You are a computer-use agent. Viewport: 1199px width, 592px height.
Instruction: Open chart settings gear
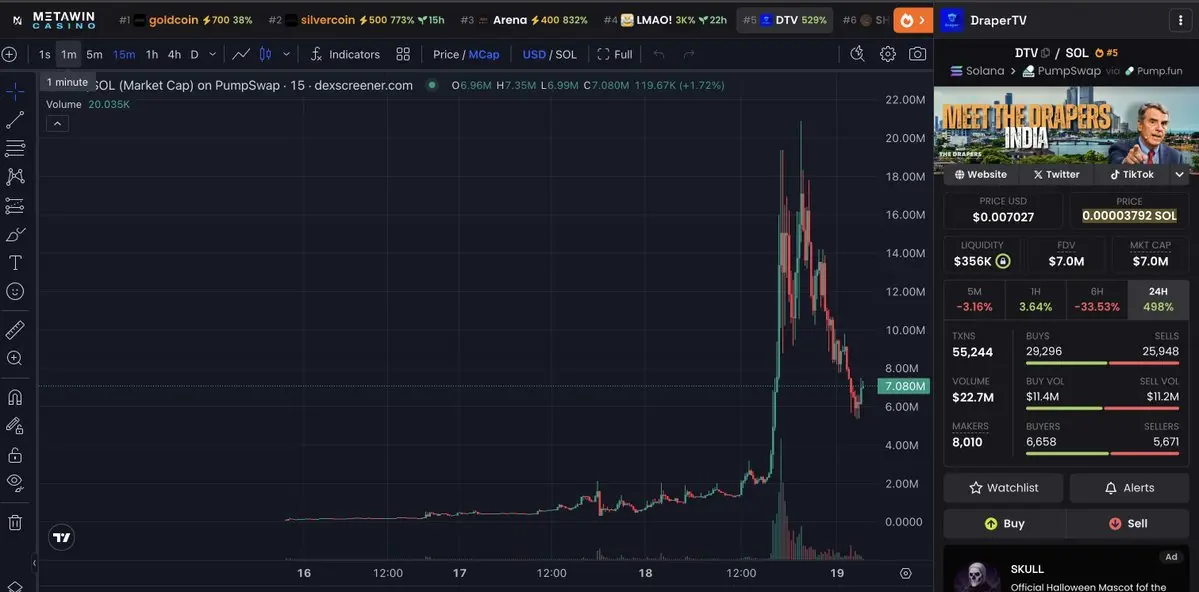coord(887,54)
